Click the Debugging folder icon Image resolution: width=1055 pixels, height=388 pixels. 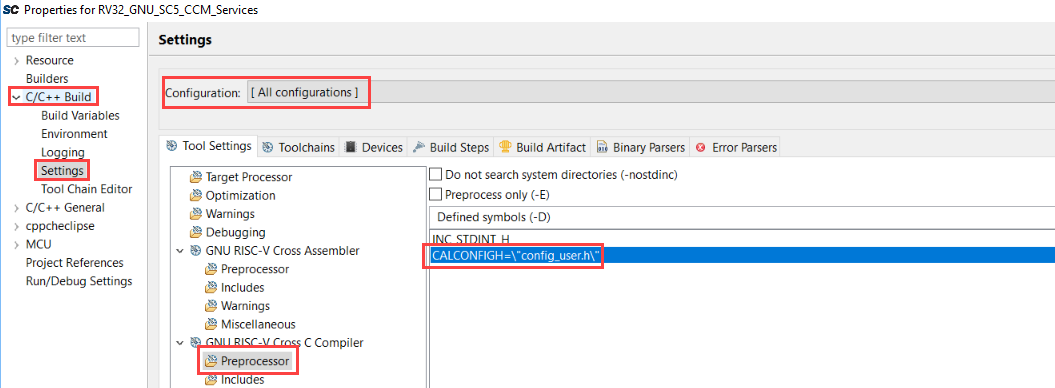pos(196,233)
